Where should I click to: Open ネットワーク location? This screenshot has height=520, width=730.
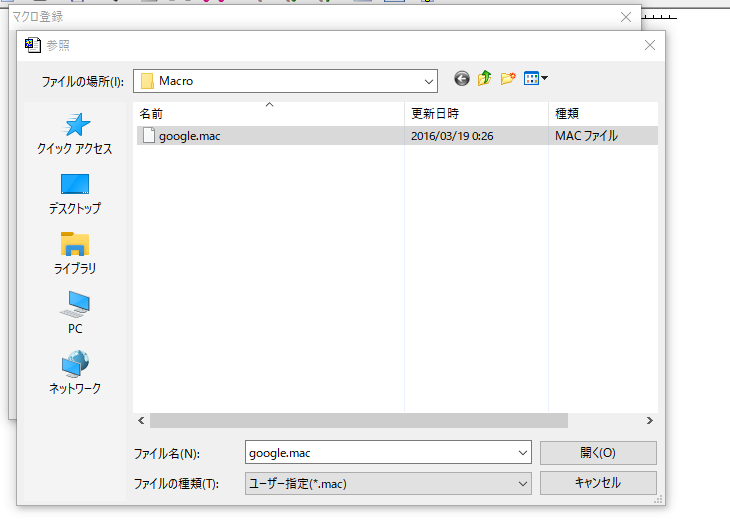point(75,373)
